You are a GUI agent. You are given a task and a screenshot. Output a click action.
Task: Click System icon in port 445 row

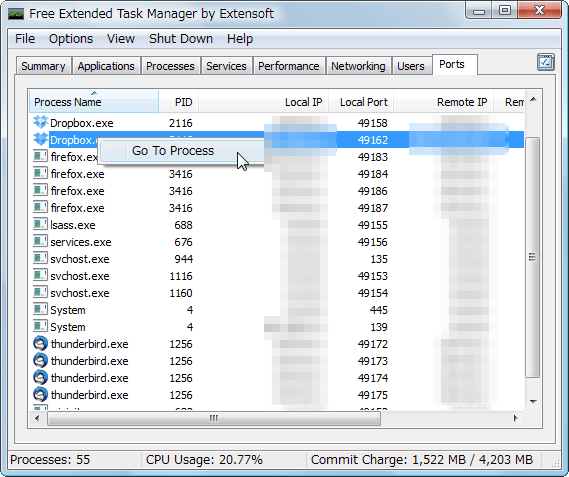click(x=40, y=310)
